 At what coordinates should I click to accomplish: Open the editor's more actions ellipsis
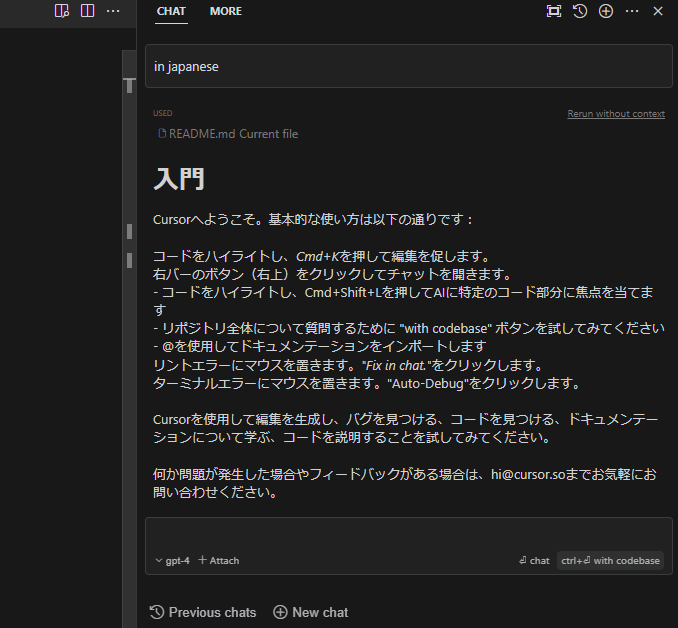(x=113, y=11)
